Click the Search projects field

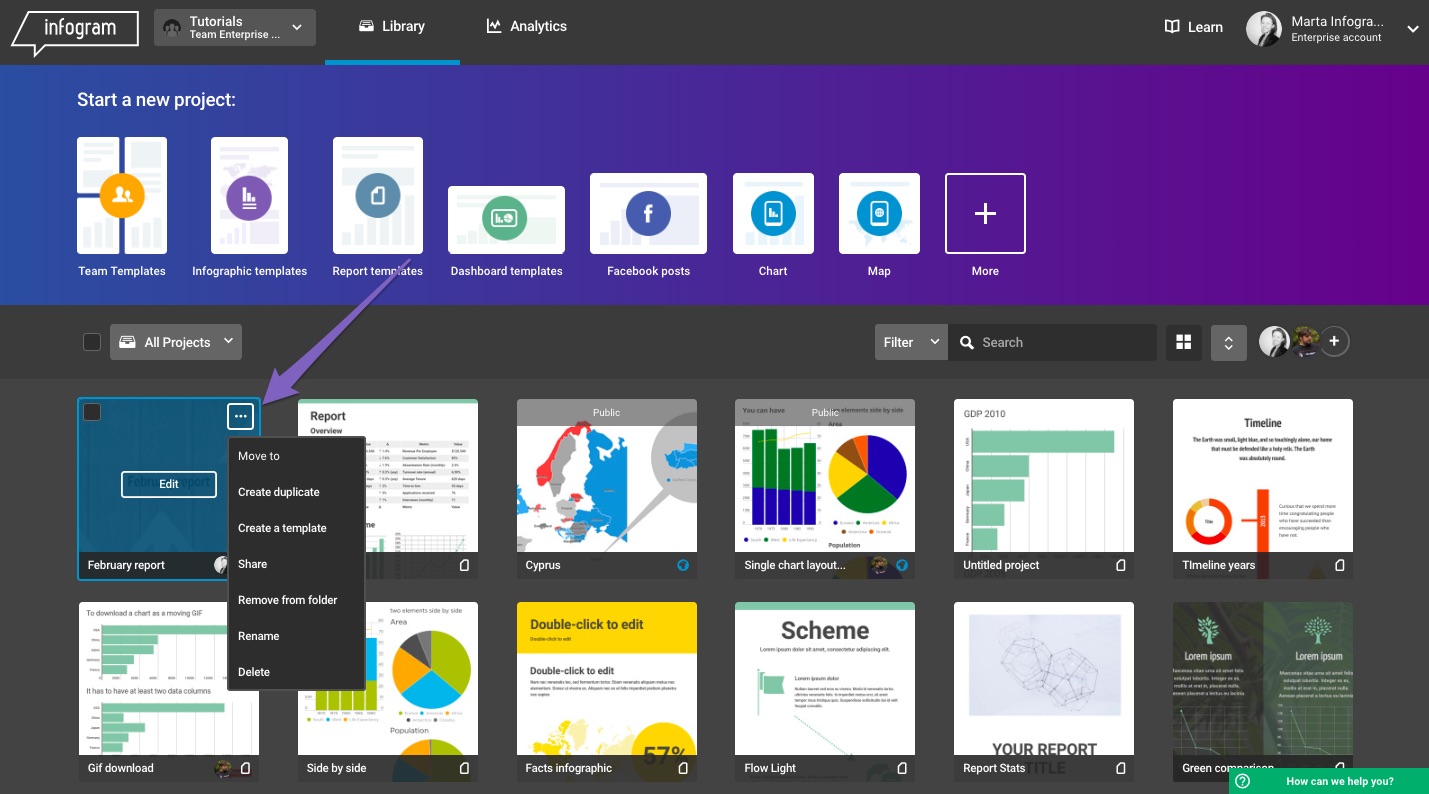click(1062, 342)
